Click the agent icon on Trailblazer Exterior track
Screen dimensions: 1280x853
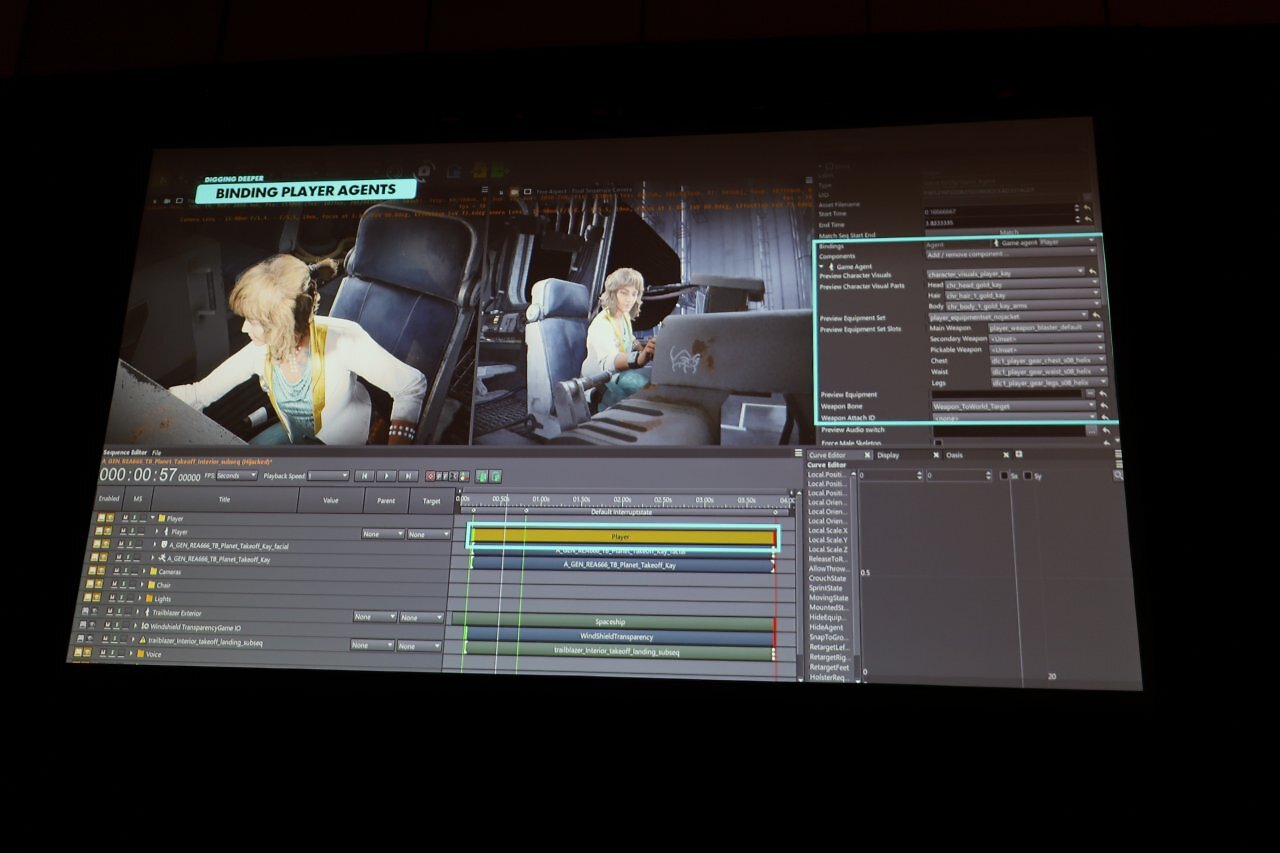148,613
